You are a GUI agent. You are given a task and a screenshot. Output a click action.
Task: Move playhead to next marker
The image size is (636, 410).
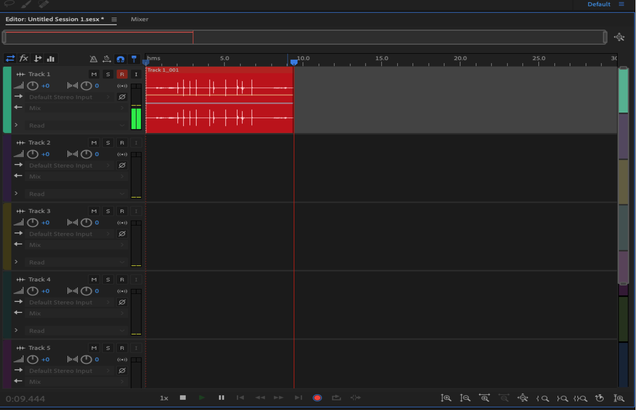(x=298, y=398)
